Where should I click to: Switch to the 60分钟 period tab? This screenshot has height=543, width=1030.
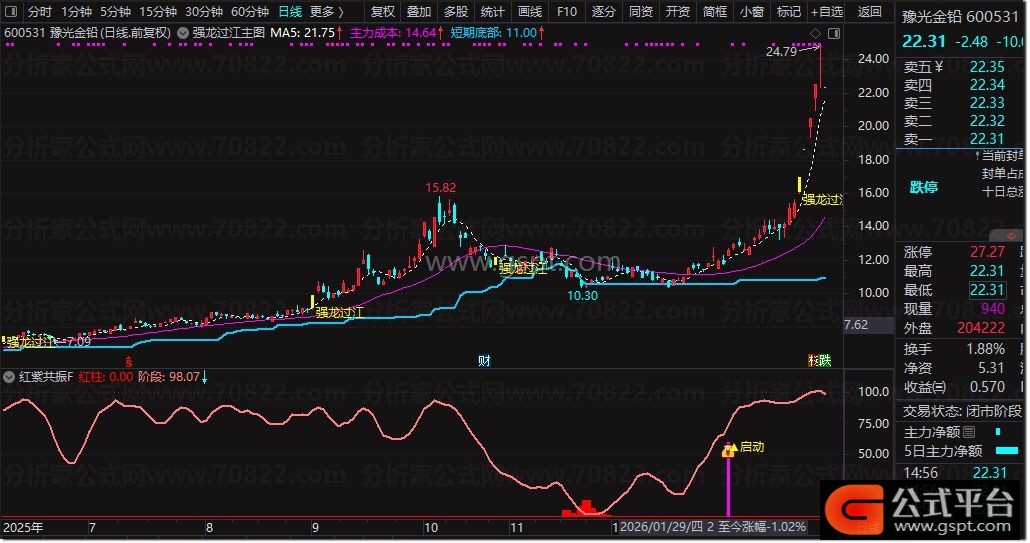point(250,12)
